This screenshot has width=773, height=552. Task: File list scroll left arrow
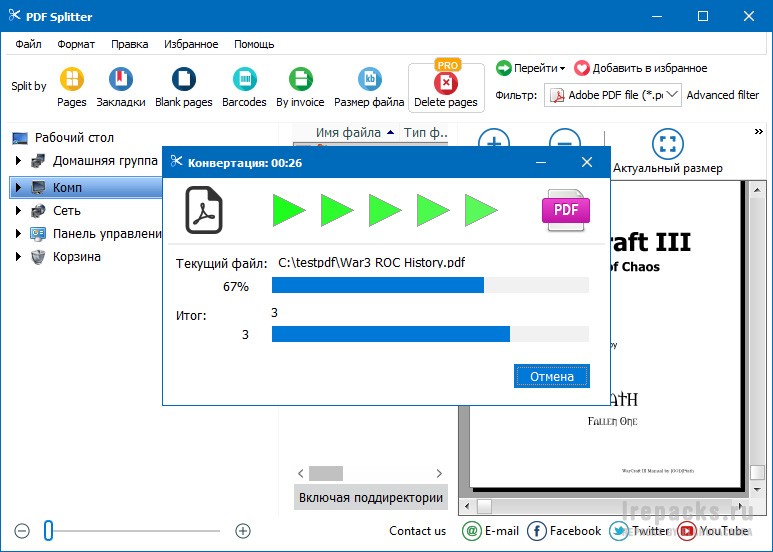point(301,474)
